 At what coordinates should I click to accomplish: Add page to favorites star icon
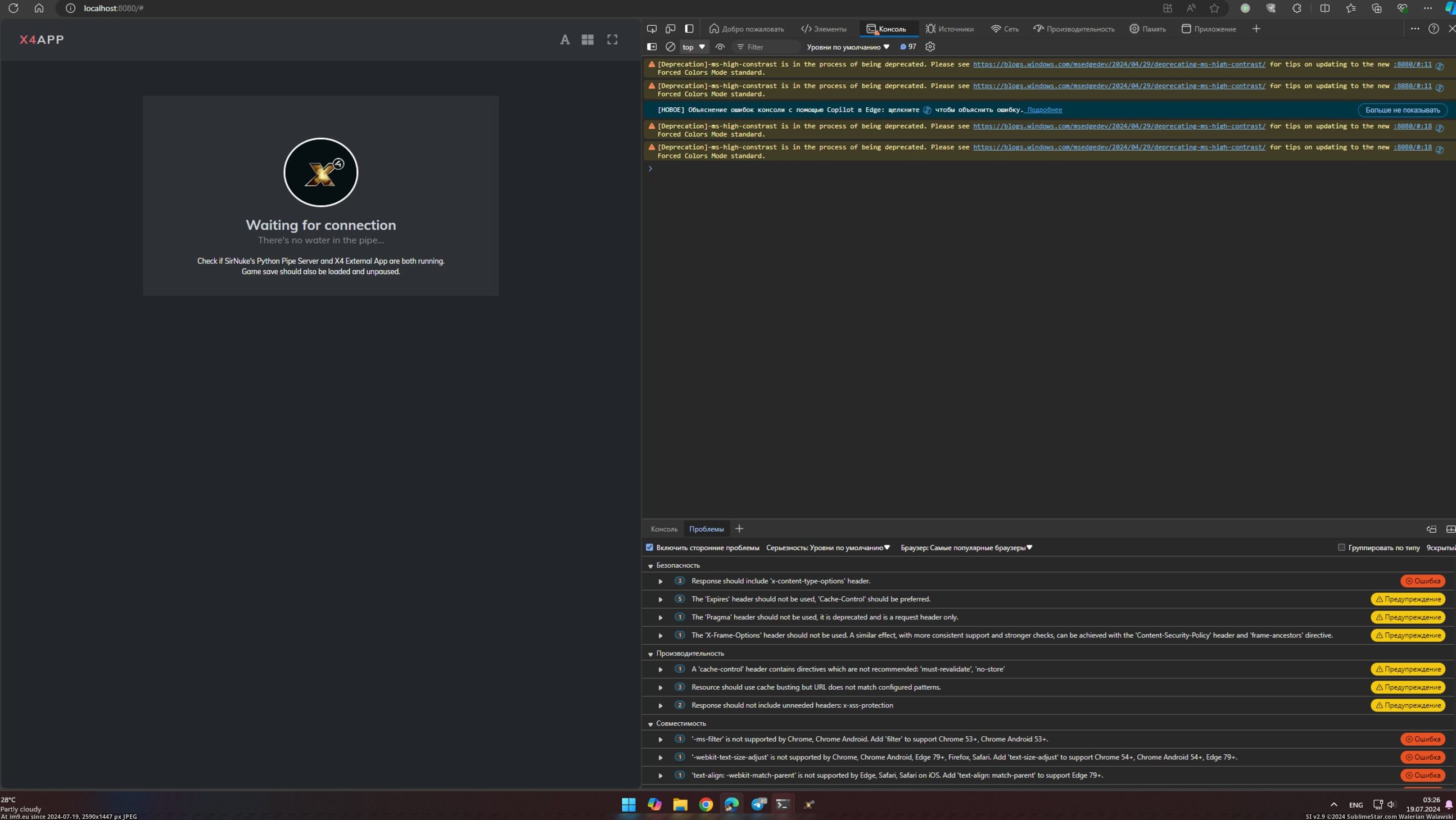click(x=1214, y=8)
